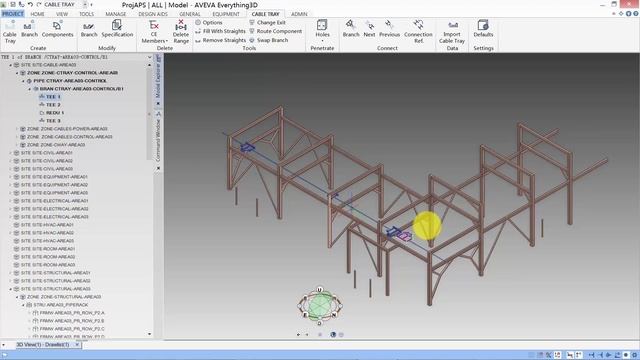Click the Cable Tray create icon
640x360 pixels.
click(x=10, y=31)
